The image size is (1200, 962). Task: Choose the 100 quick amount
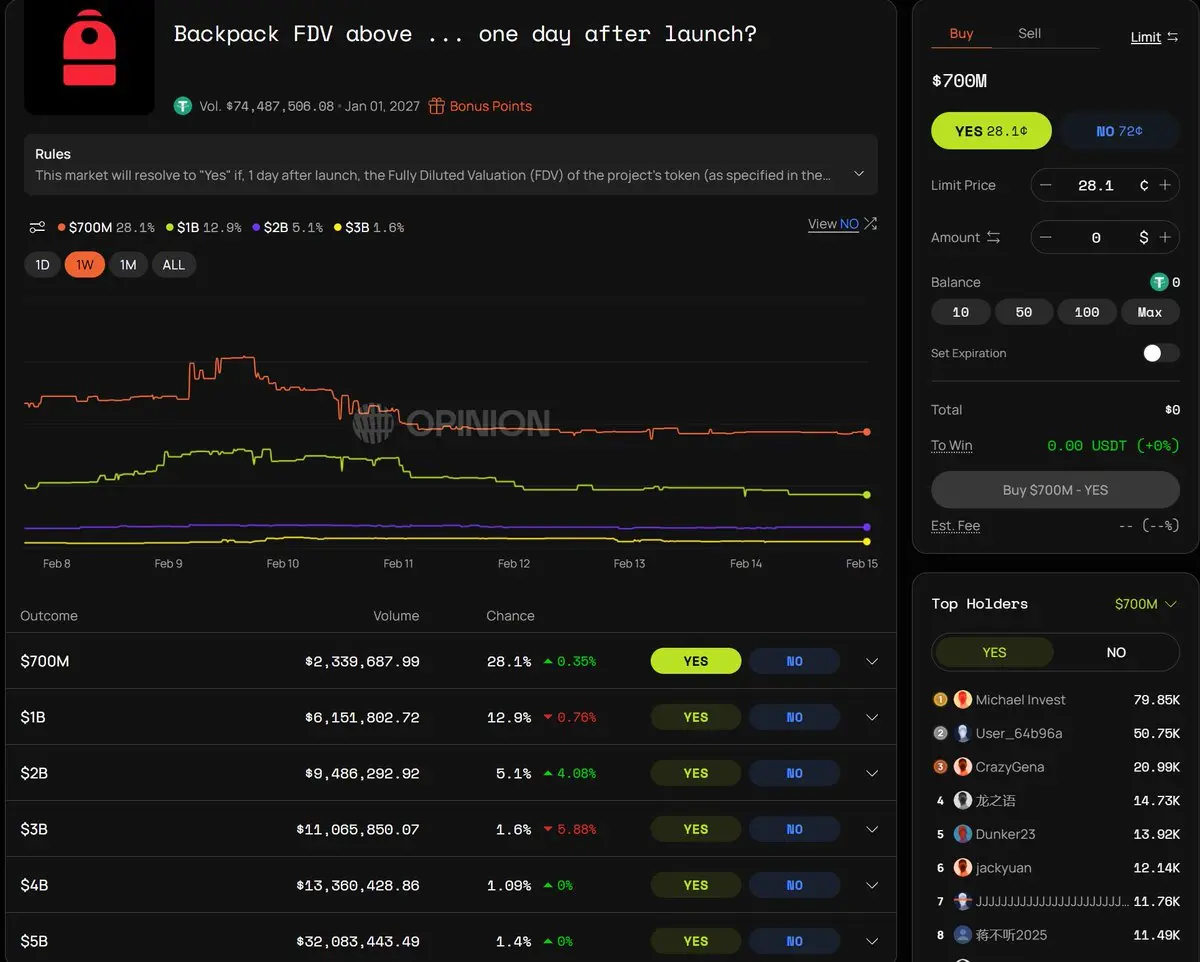pyautogui.click(x=1087, y=312)
